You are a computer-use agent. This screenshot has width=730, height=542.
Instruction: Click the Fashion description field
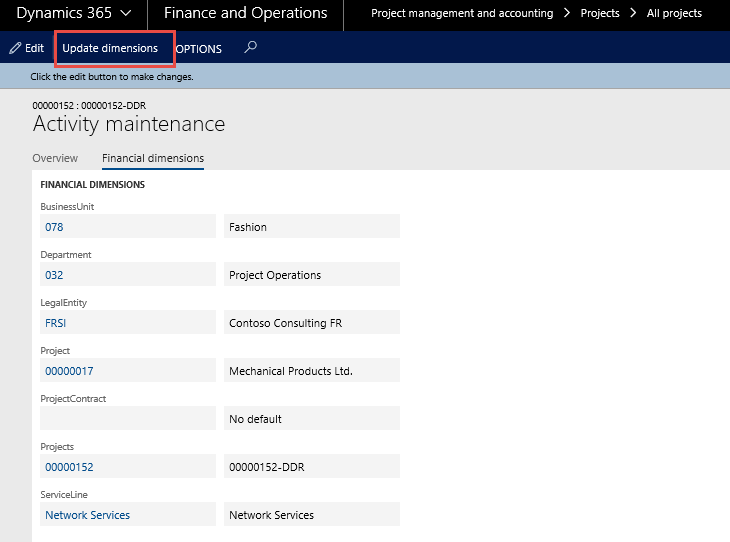(x=312, y=227)
